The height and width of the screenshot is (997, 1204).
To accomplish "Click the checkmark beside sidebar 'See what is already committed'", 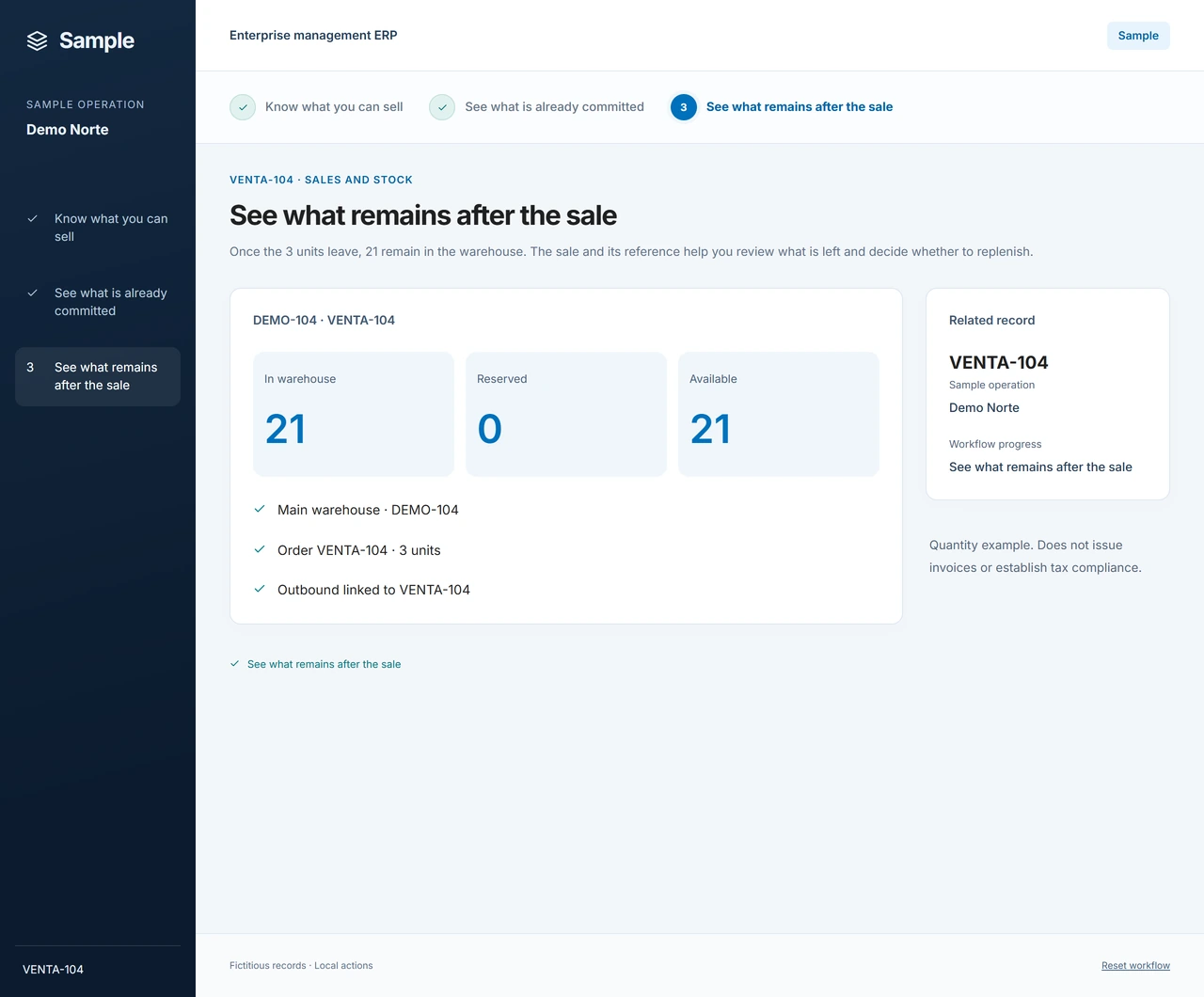I will (x=32, y=293).
